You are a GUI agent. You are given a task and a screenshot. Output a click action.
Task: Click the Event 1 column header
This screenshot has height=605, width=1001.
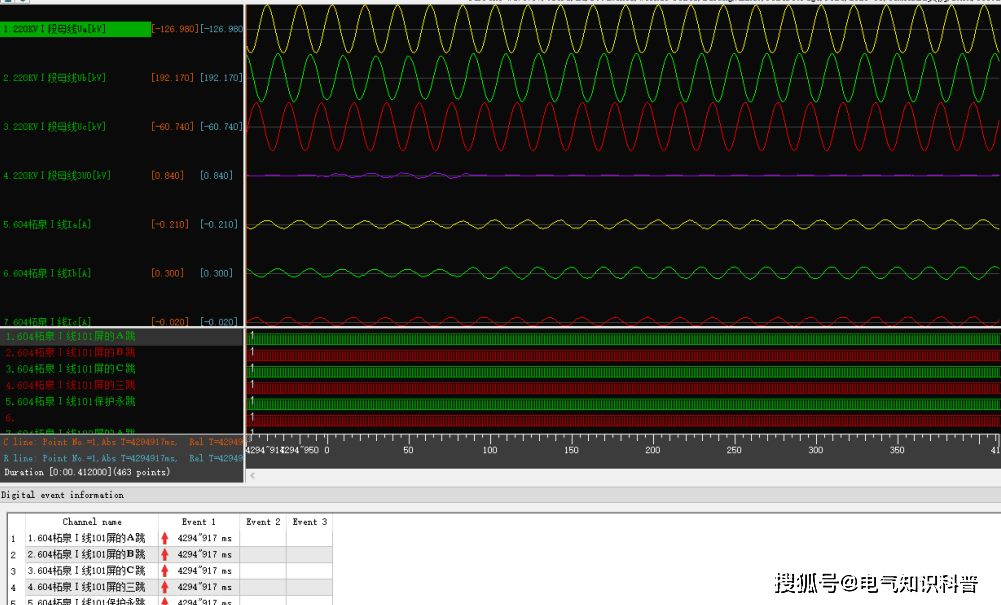click(x=199, y=522)
